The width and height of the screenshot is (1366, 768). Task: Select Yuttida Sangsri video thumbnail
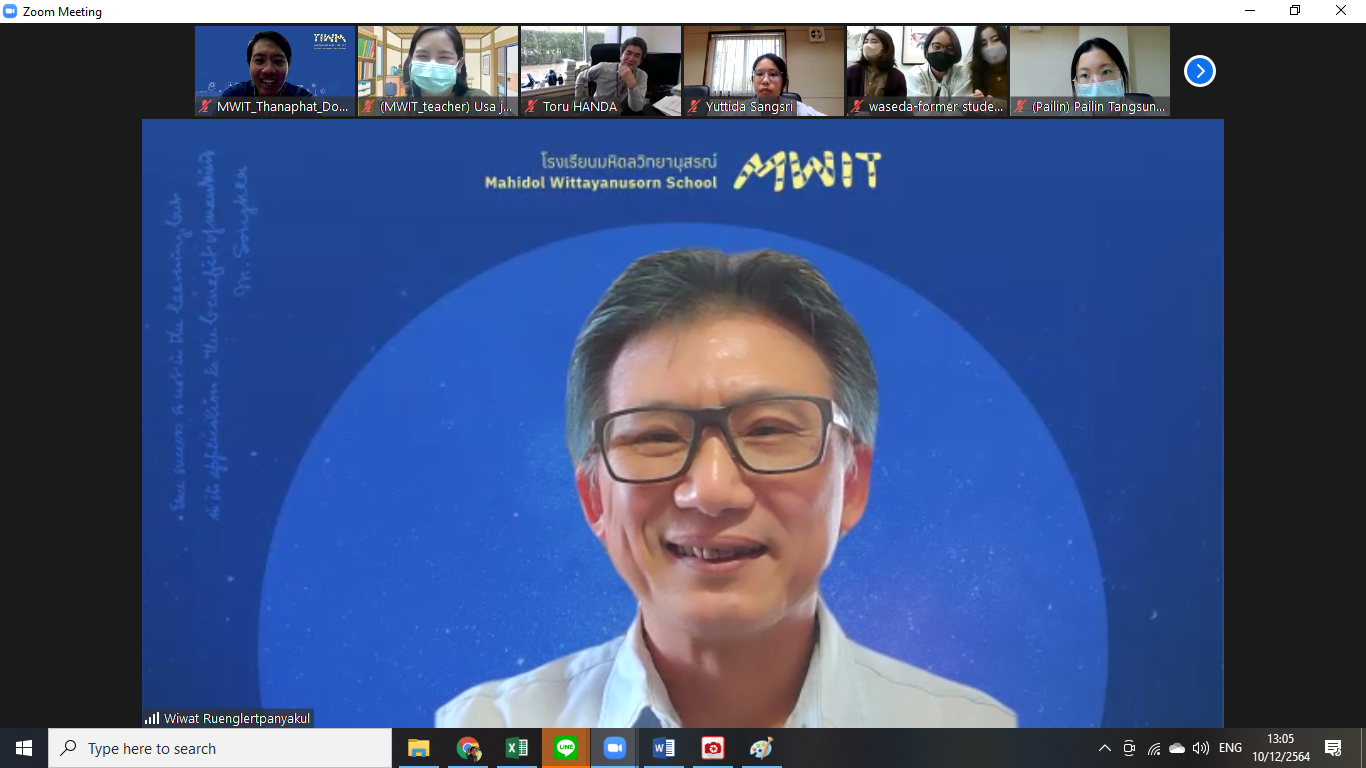click(764, 71)
